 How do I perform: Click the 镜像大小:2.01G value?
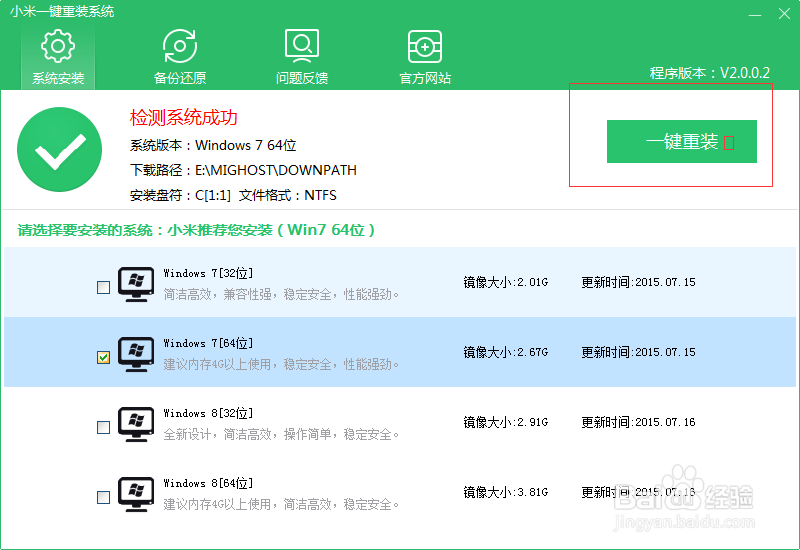coord(506,282)
